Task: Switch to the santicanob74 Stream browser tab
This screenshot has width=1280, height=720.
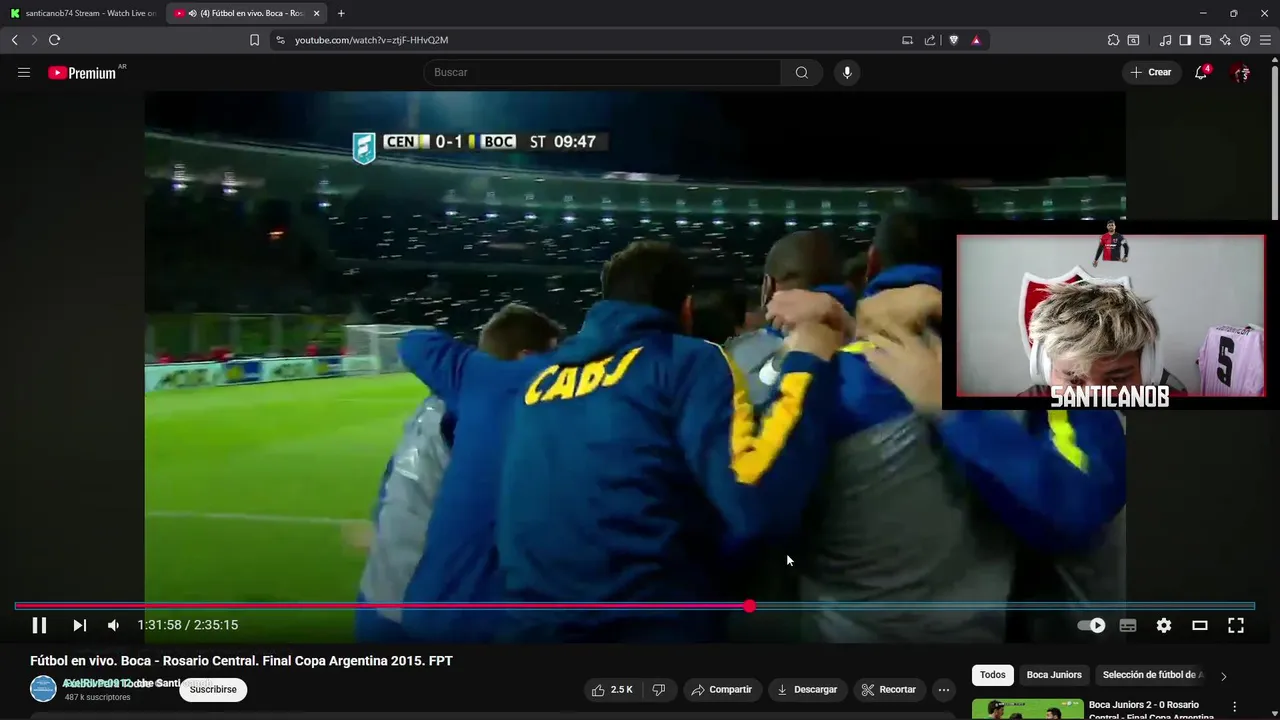Action: (84, 13)
